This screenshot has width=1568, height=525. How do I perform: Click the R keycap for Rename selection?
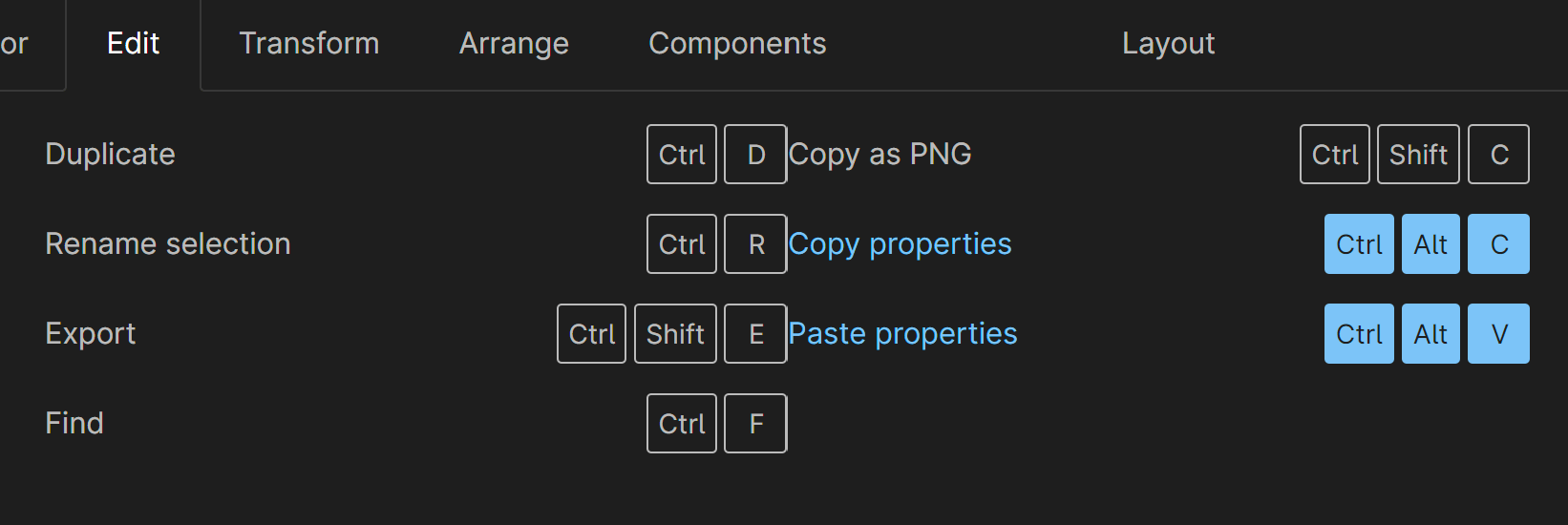755,244
